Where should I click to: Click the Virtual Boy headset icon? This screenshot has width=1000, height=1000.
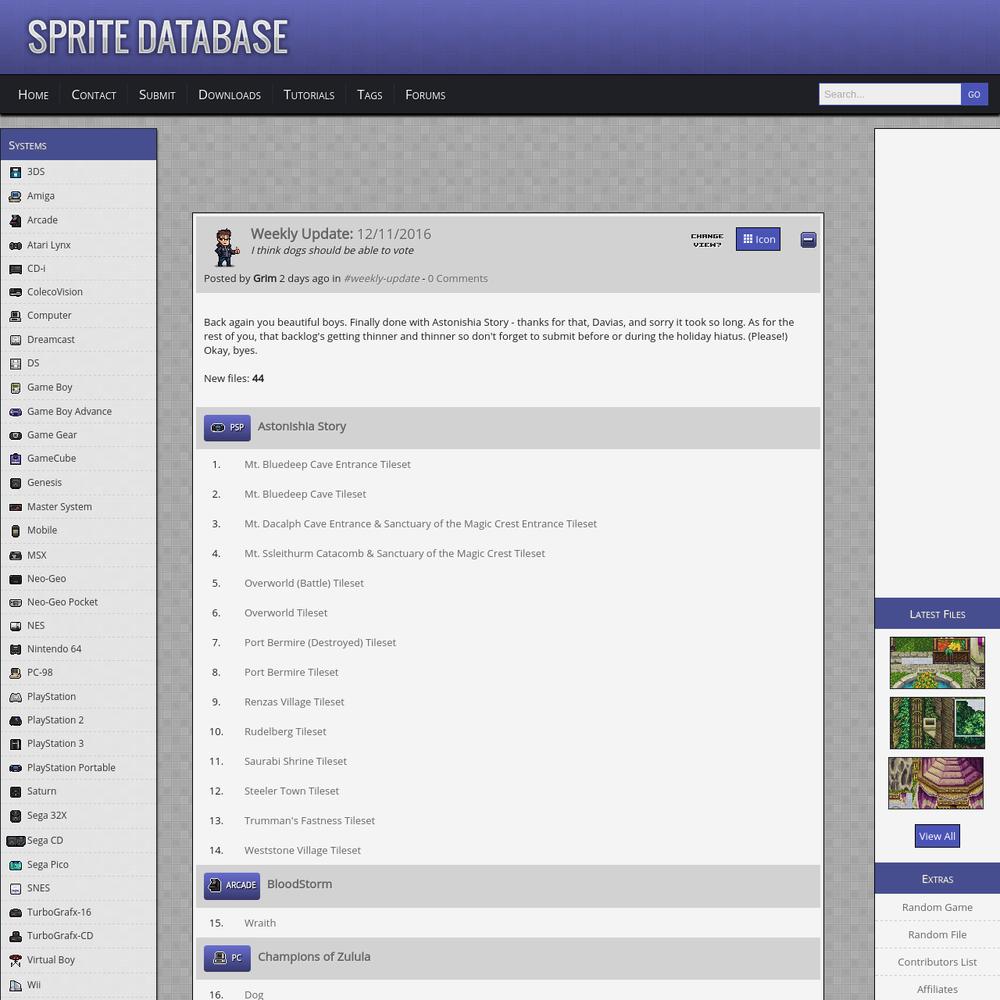[15, 960]
